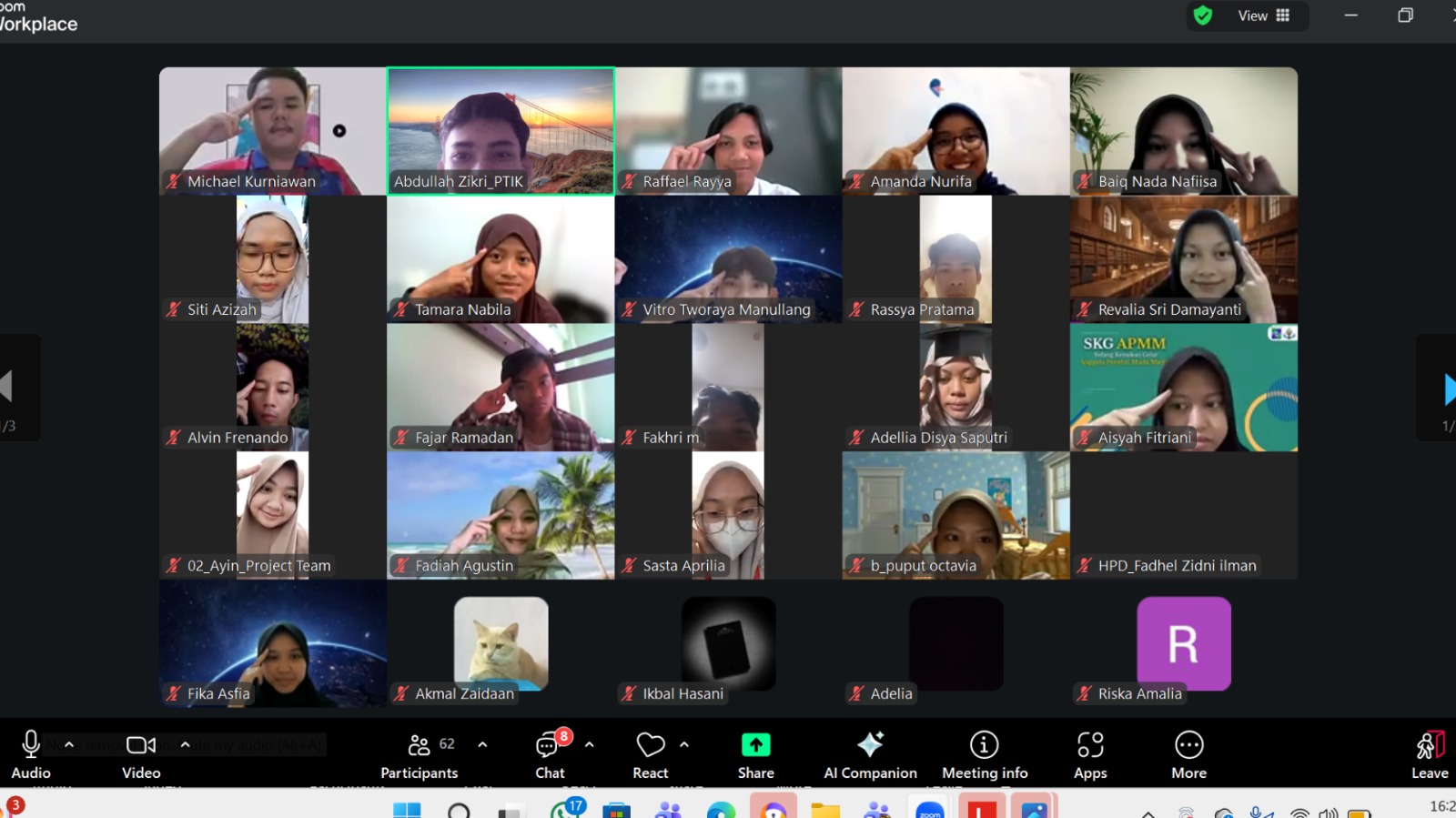1456x818 pixels.
Task: Click the green encryption shield icon
Action: pos(1203,15)
